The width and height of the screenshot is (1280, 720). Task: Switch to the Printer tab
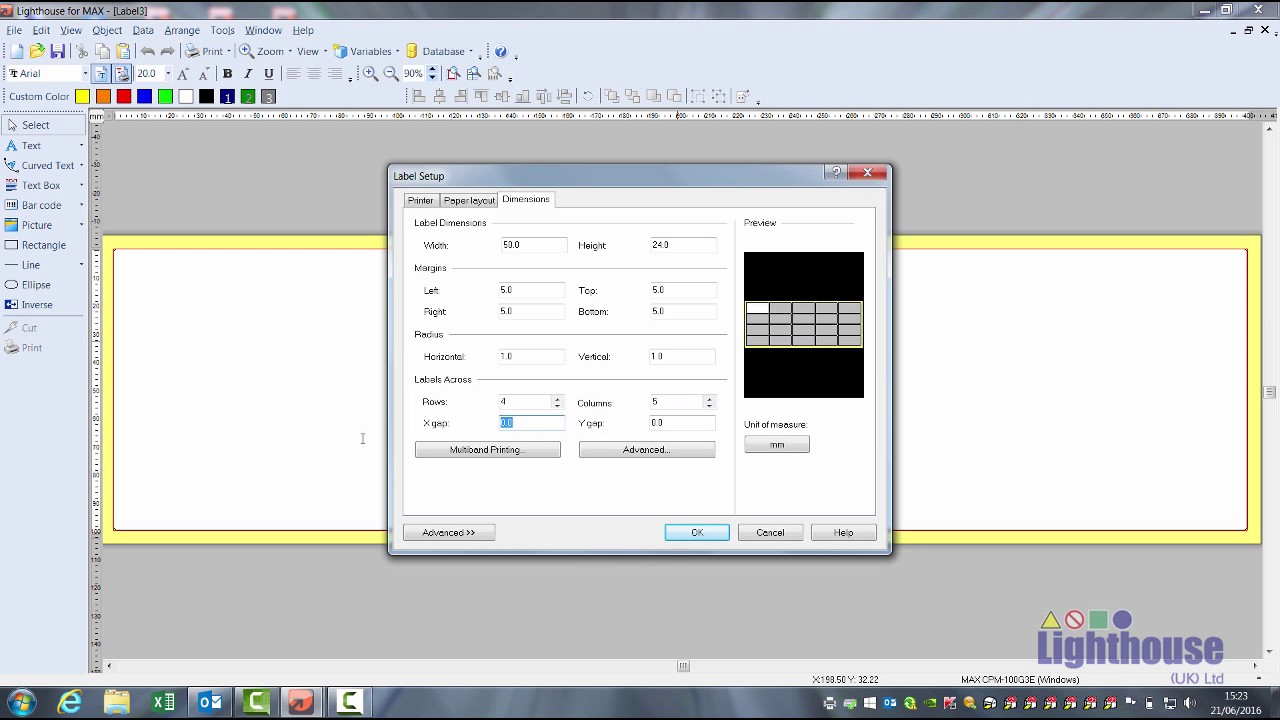coord(420,200)
